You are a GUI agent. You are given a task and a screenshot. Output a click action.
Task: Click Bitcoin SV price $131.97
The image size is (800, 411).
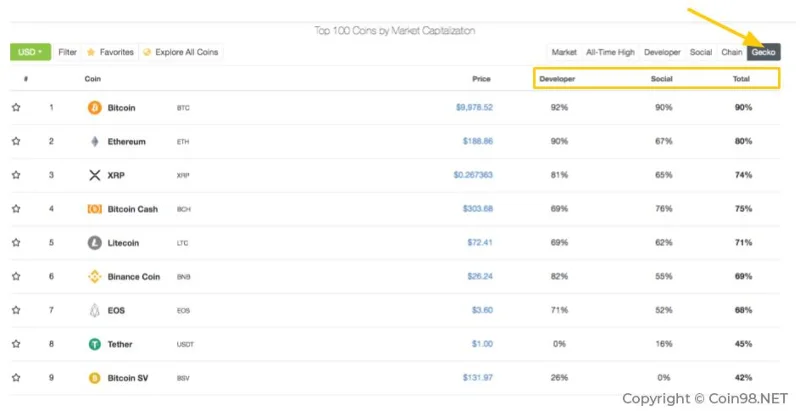pos(478,378)
